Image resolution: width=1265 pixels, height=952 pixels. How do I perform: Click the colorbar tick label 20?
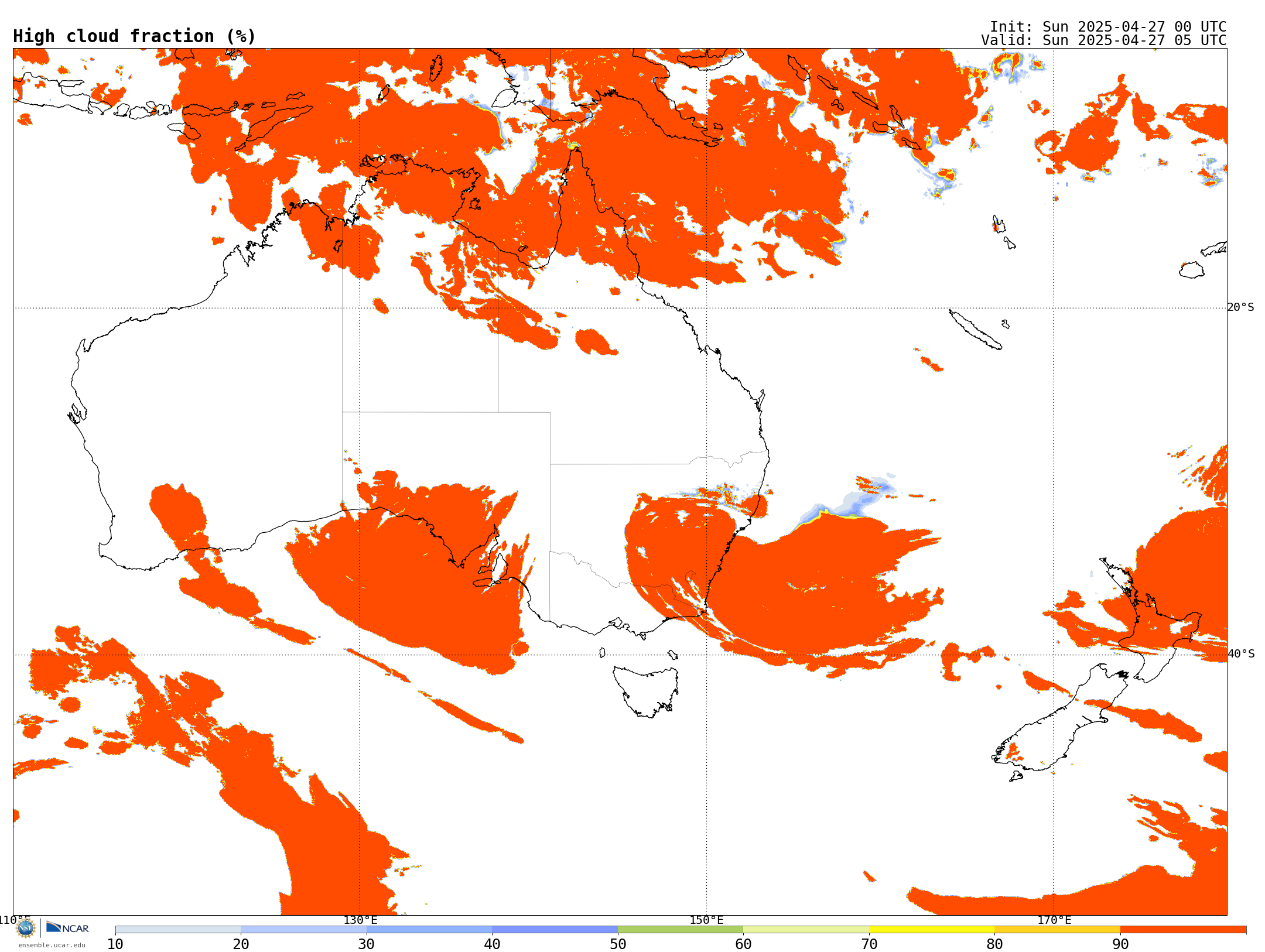(x=241, y=944)
